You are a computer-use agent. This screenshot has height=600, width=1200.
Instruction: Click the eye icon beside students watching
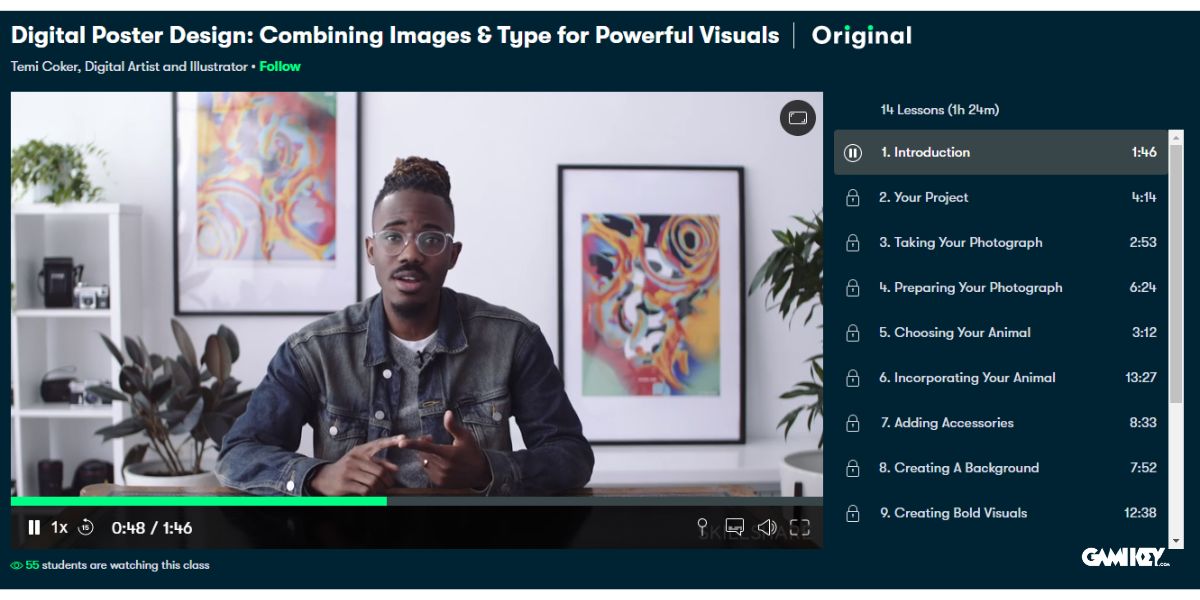pos(16,565)
